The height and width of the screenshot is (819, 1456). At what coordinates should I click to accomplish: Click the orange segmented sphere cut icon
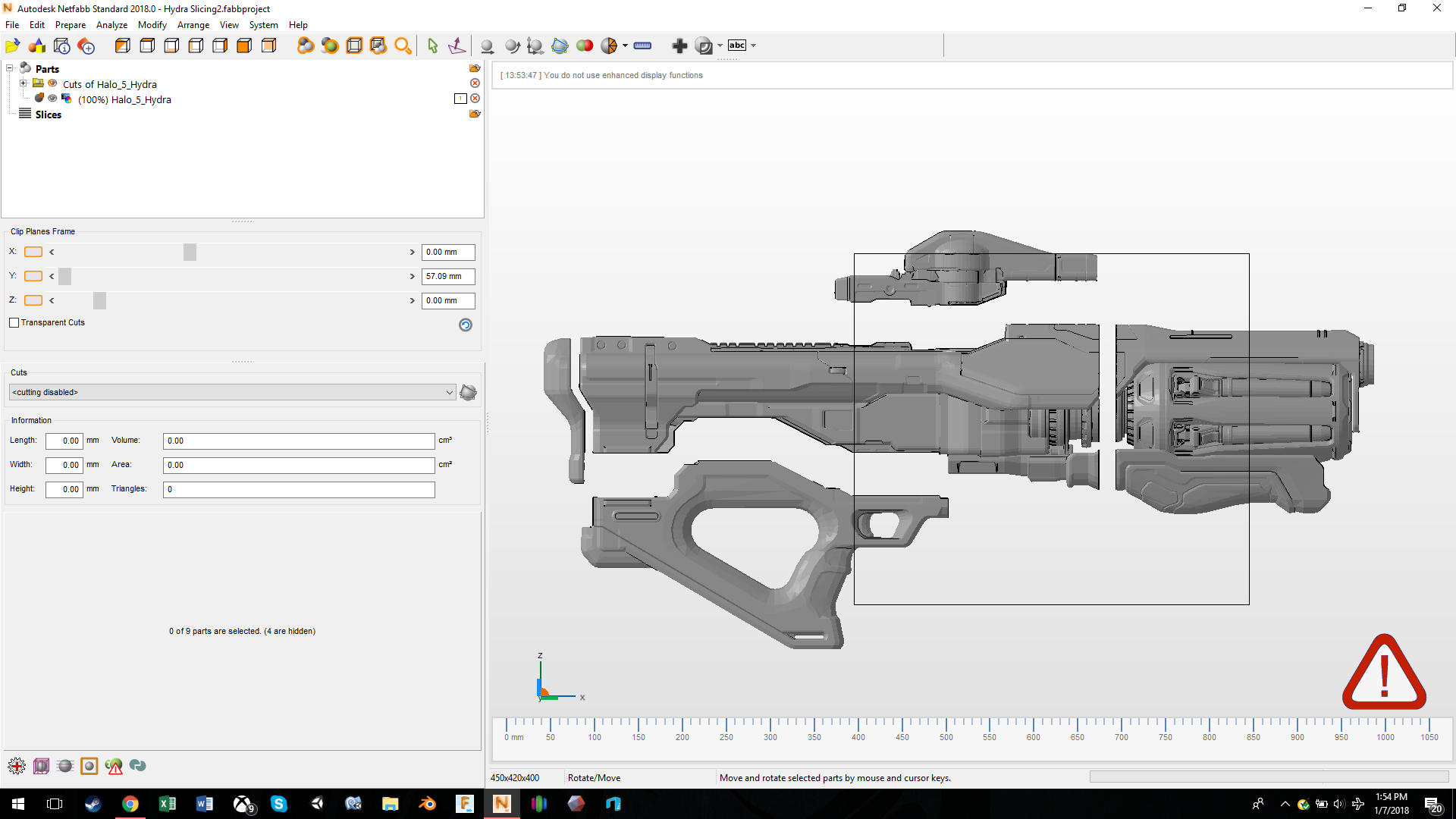click(609, 46)
